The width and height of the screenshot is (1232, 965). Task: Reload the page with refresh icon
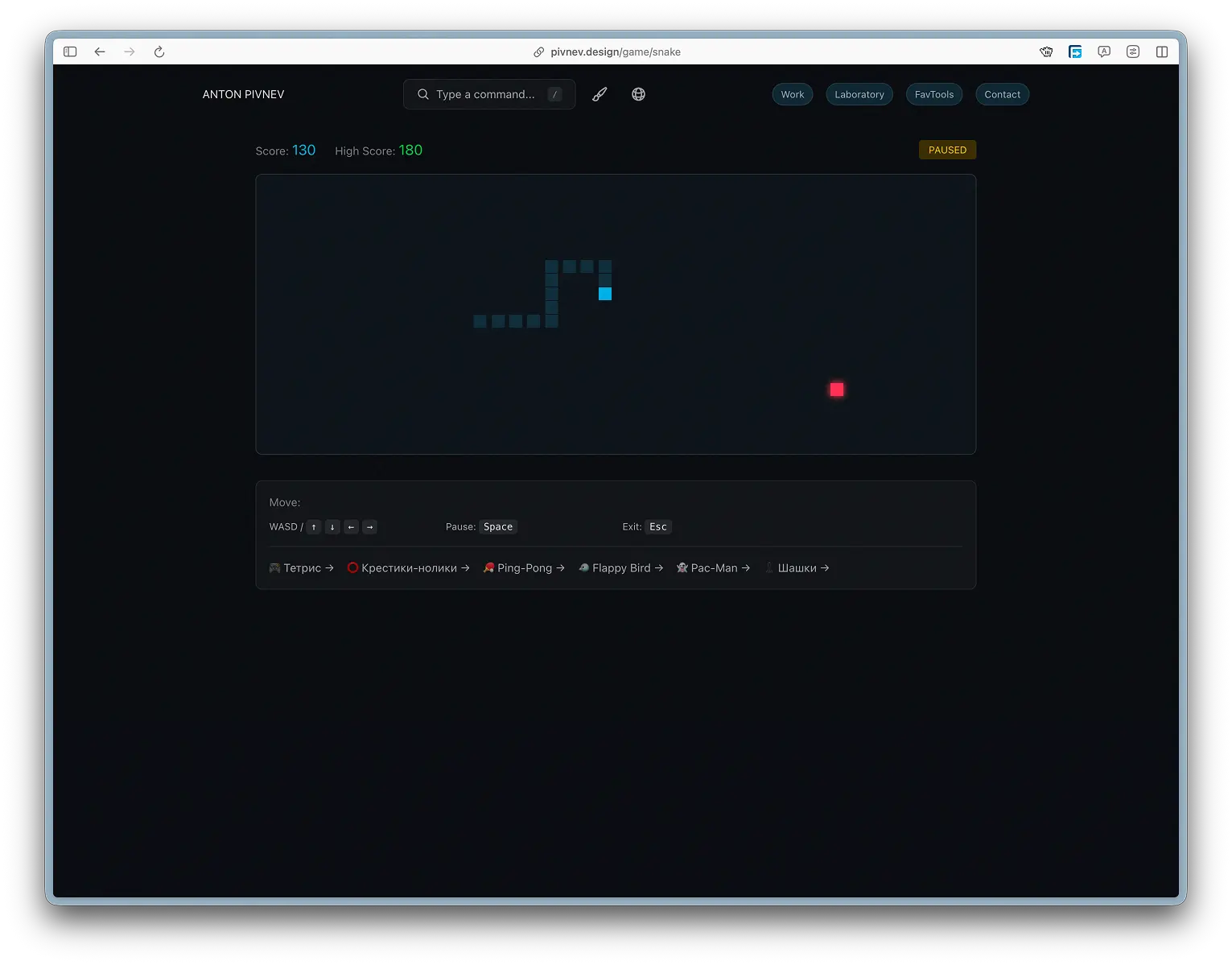tap(159, 52)
